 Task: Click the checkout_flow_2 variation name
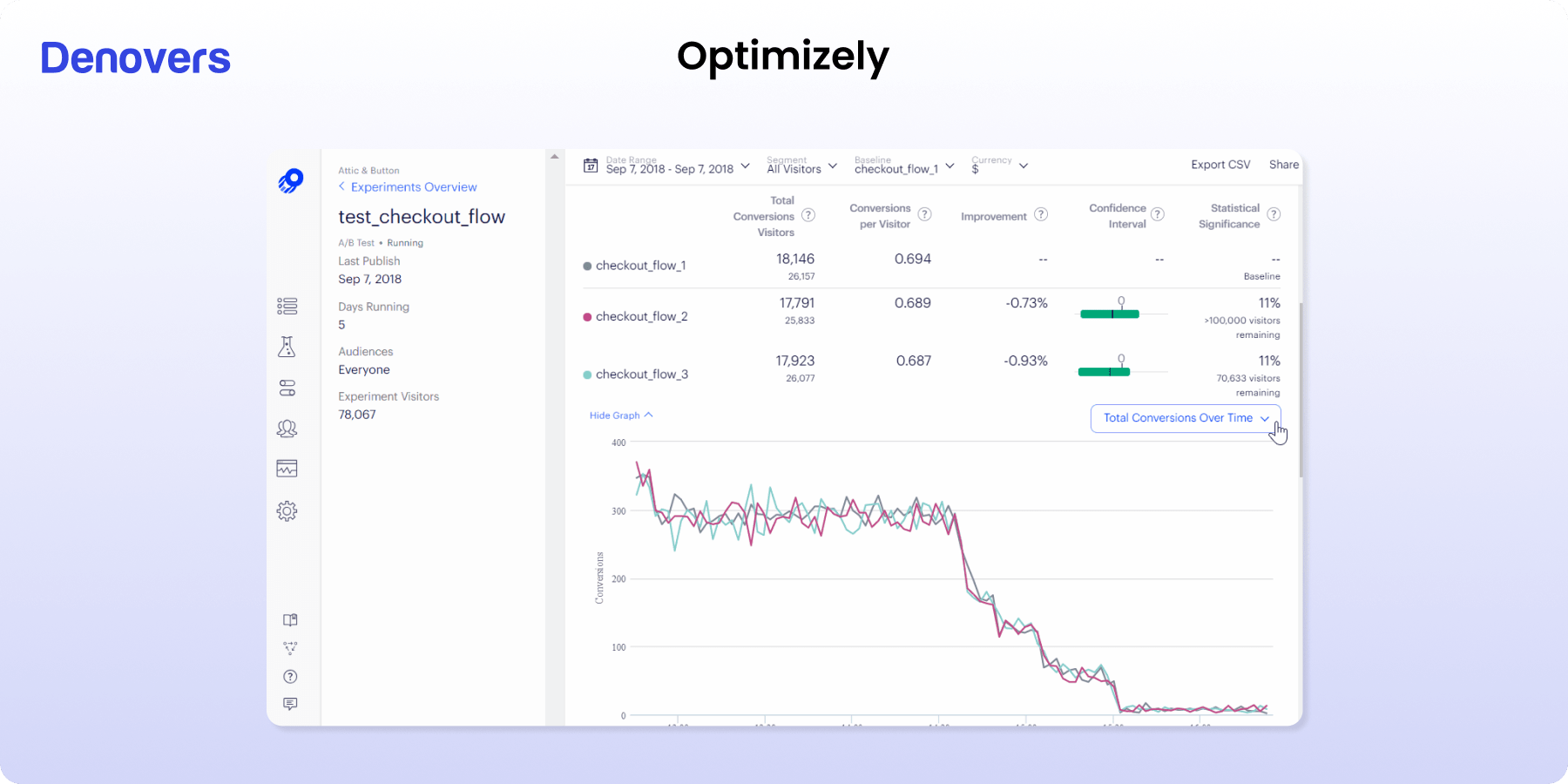[x=642, y=317]
